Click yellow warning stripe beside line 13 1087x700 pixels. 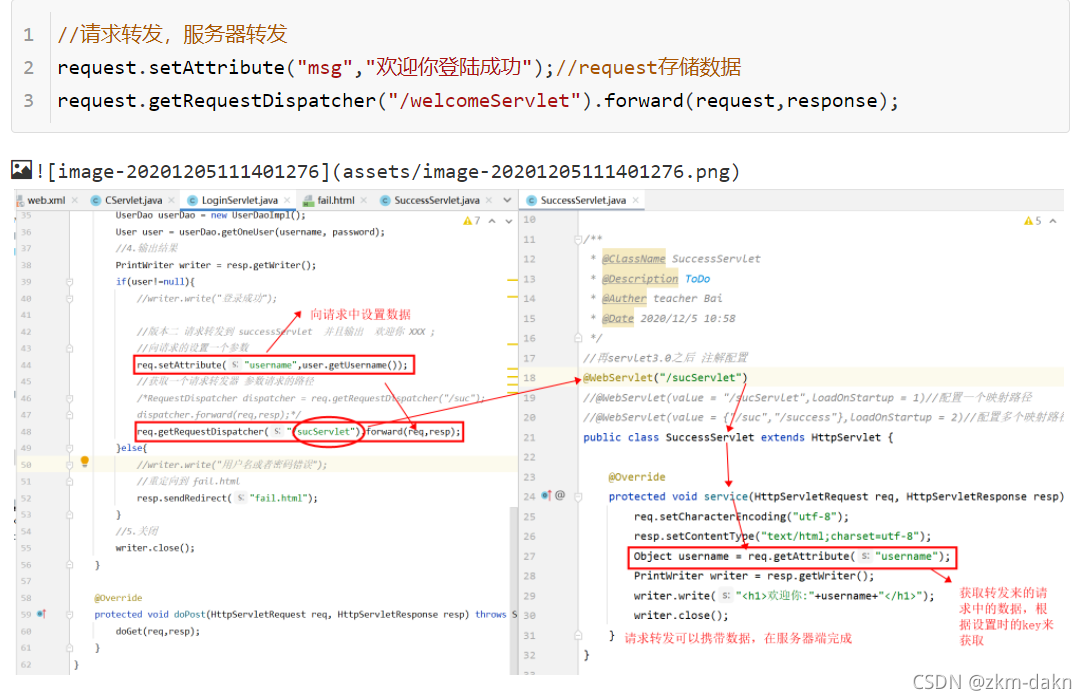512,279
